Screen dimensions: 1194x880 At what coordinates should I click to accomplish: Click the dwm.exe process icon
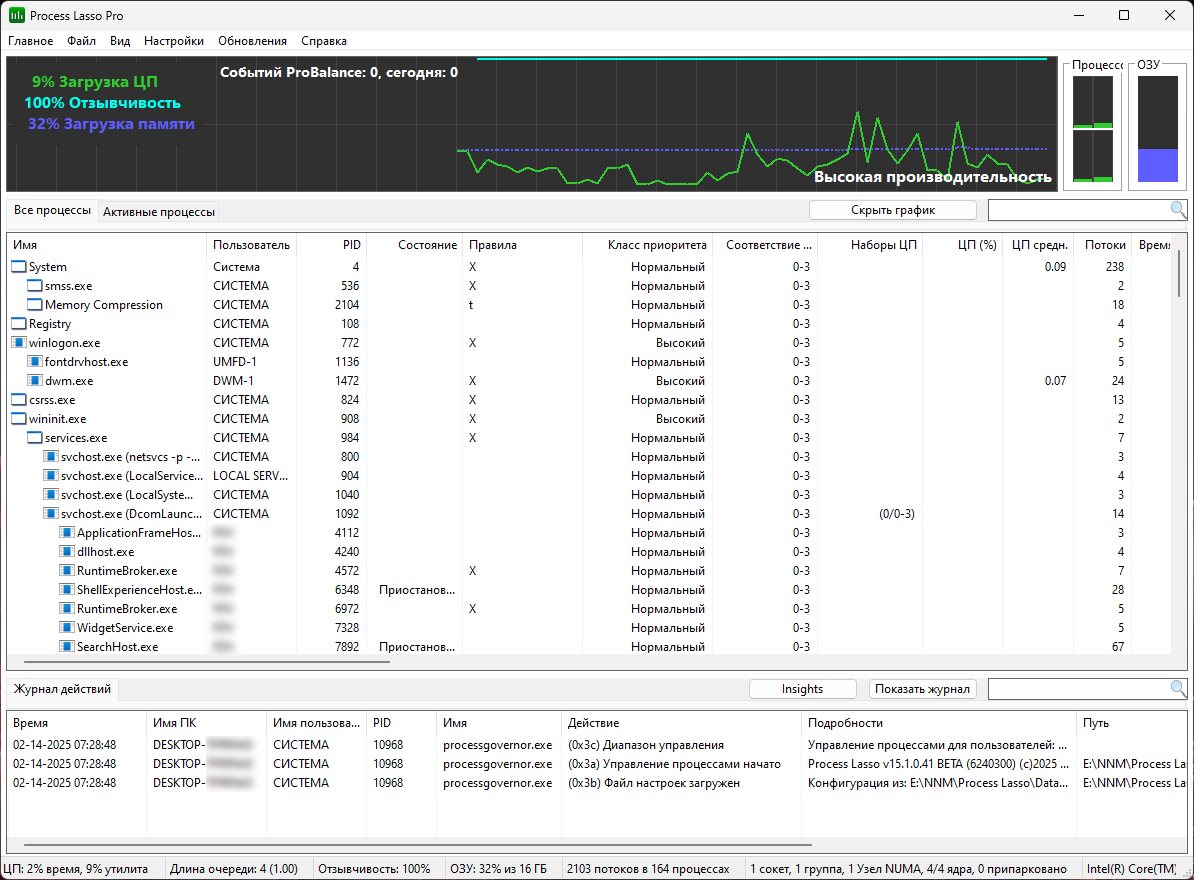pos(35,381)
